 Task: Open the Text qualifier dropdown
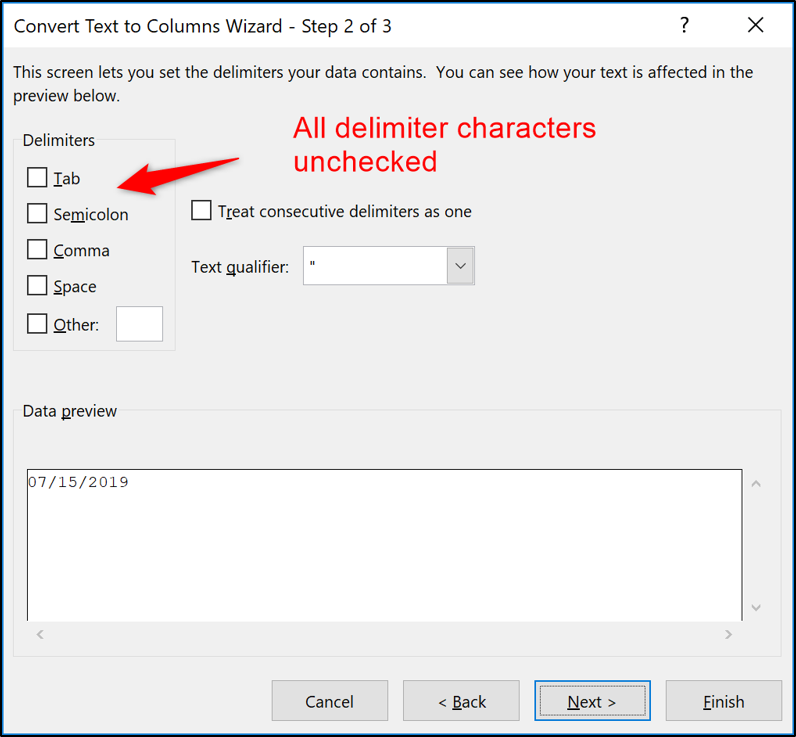[460, 266]
